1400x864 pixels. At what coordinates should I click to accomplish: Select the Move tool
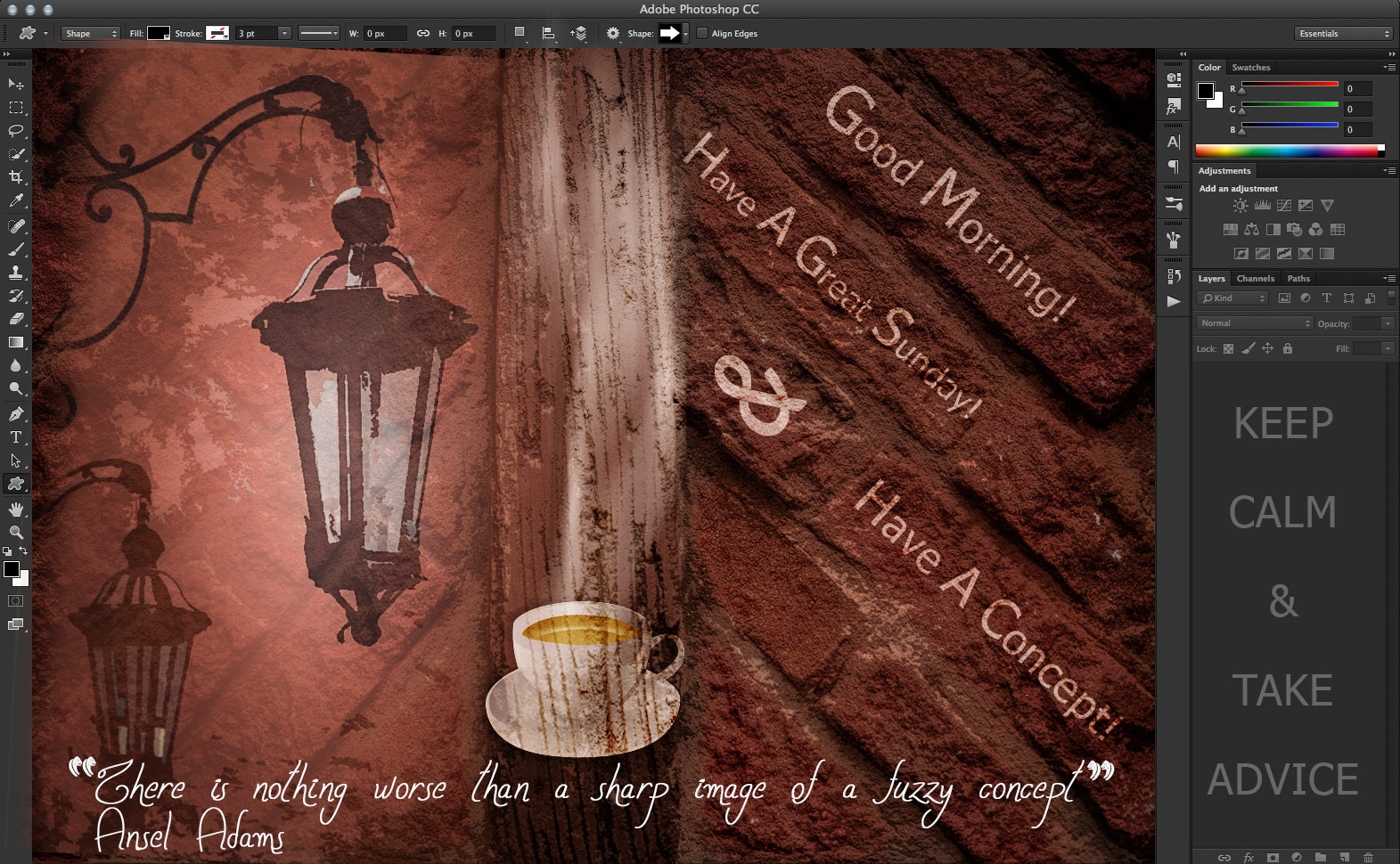(x=15, y=84)
